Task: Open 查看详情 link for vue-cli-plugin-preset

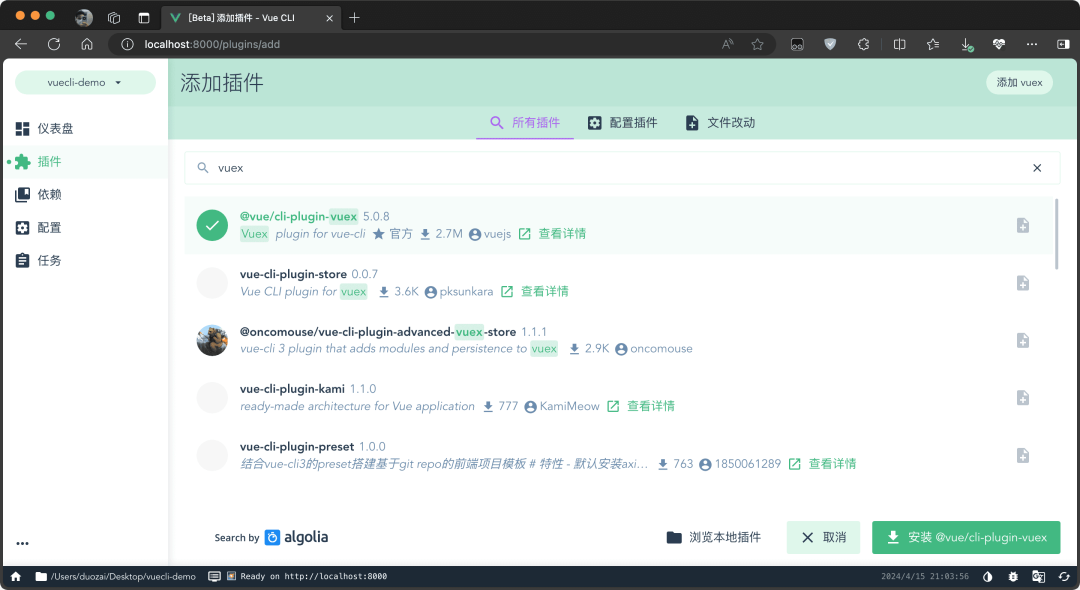Action: [822, 464]
